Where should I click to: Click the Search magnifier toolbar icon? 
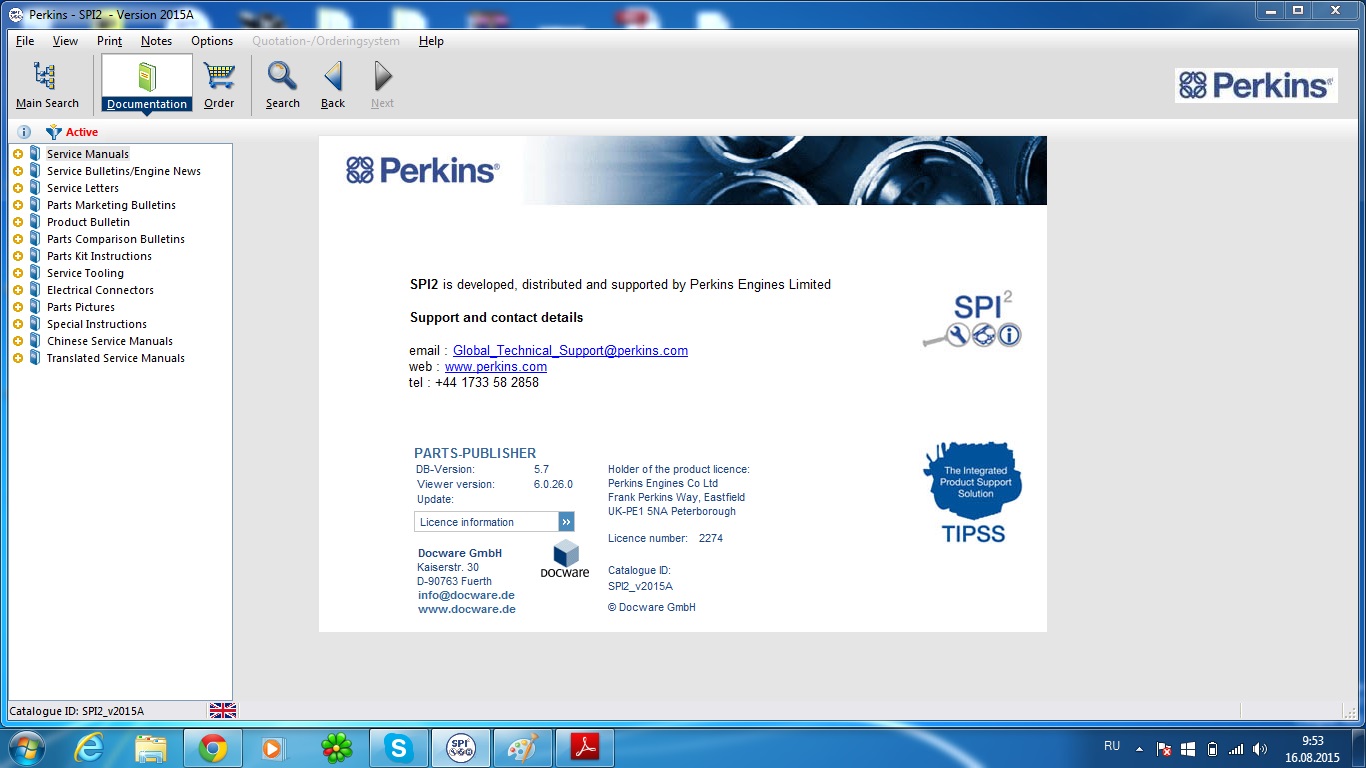point(283,85)
